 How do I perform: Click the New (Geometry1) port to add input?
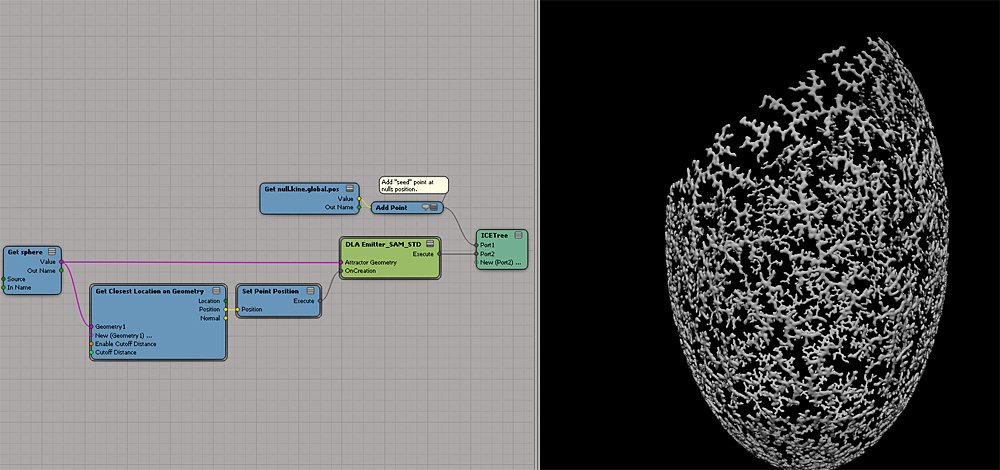91,335
